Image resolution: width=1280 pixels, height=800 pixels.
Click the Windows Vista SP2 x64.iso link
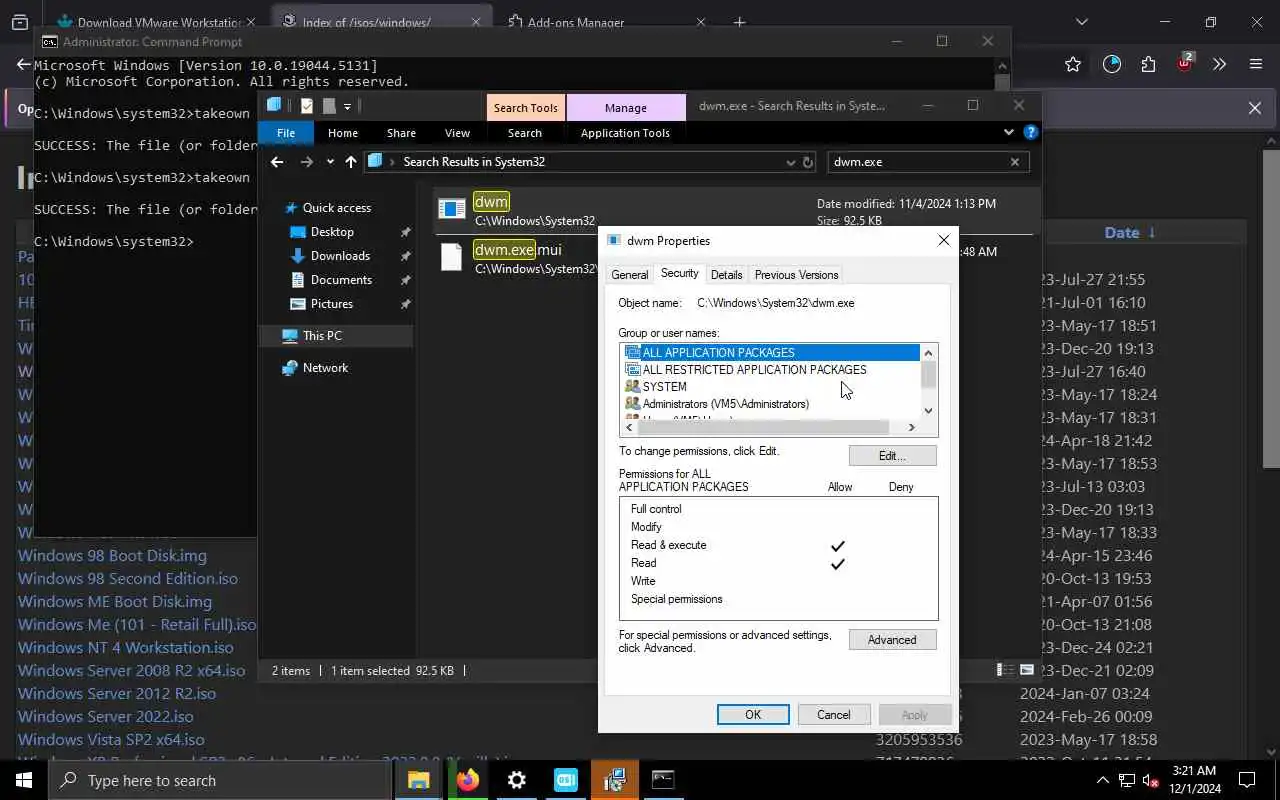[111, 739]
